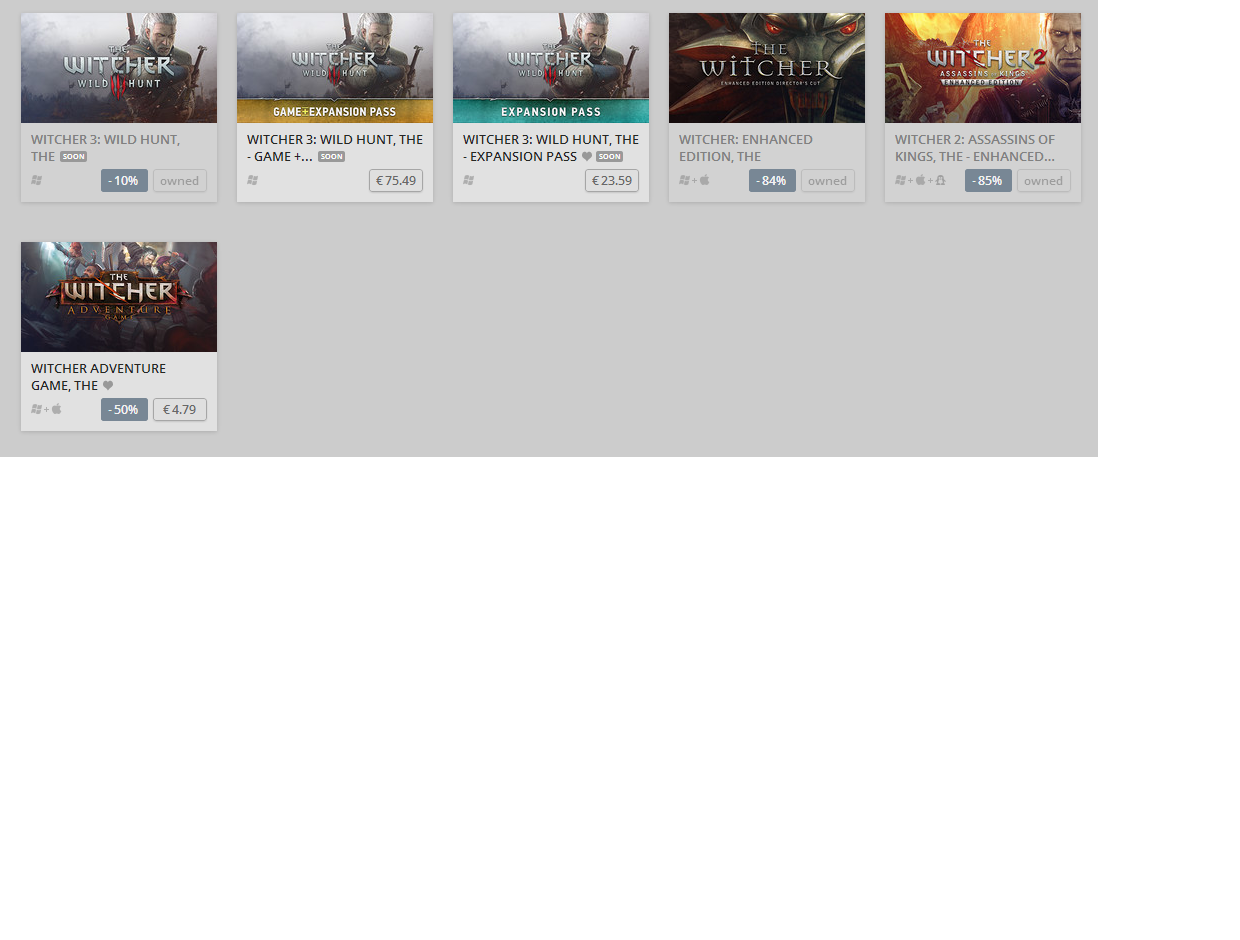Click 'owned' button on Witcher 3: Wild Hunt

(x=180, y=181)
